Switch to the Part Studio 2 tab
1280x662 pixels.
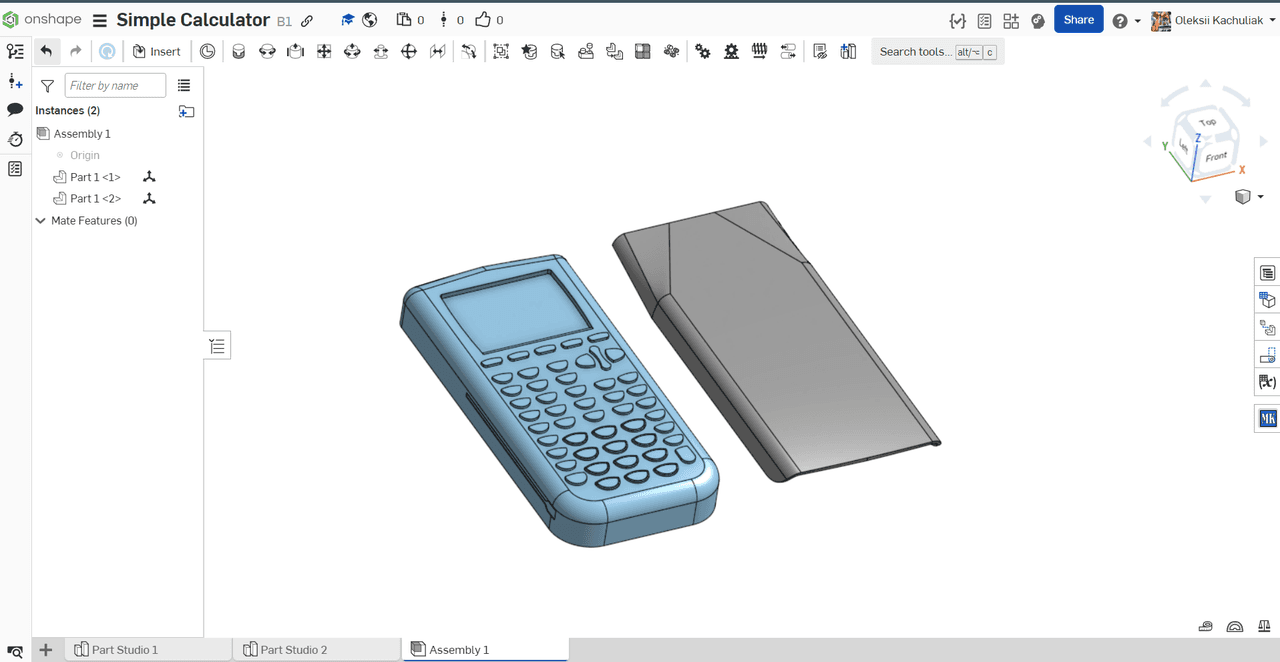tap(293, 650)
